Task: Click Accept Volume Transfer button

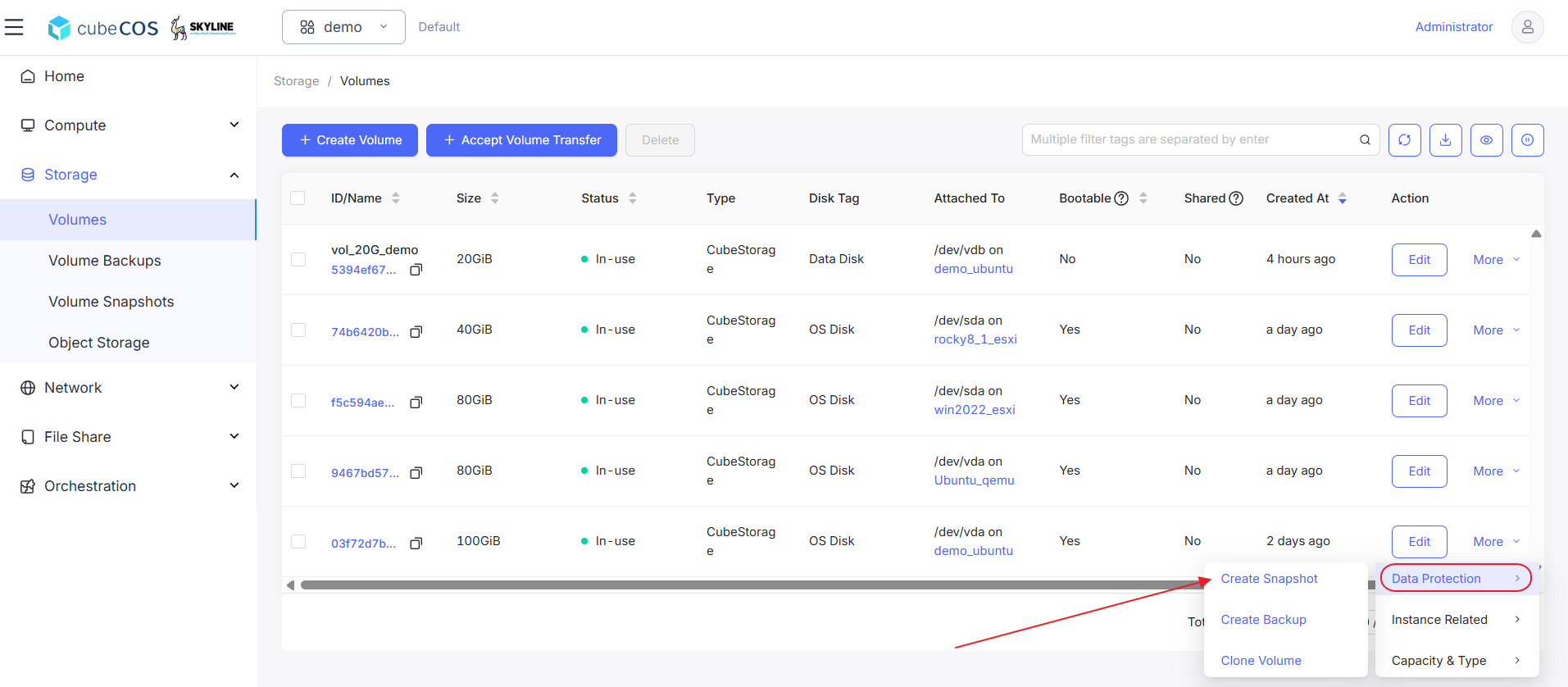Action: pos(521,140)
